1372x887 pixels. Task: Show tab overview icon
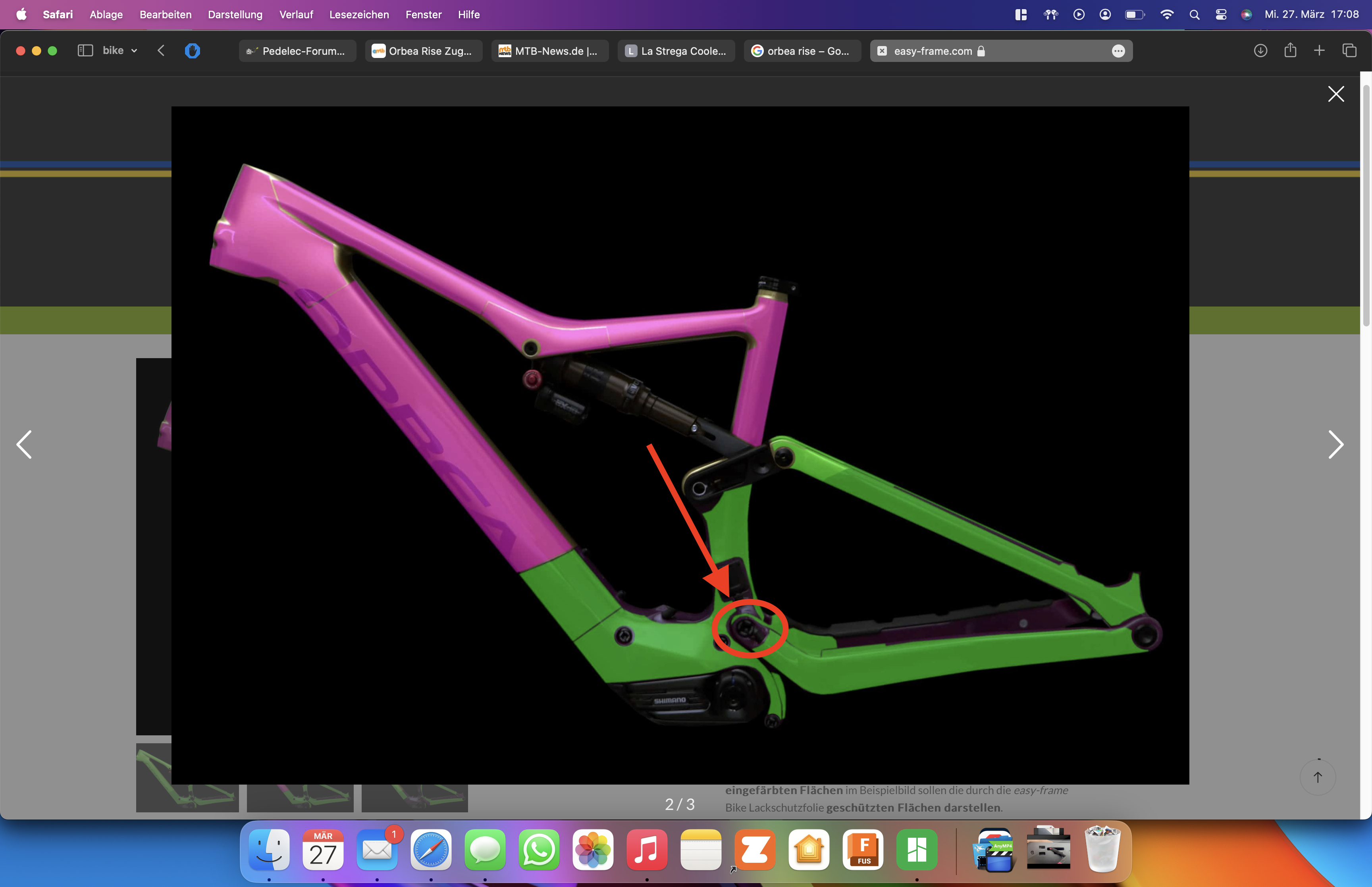click(x=1349, y=51)
